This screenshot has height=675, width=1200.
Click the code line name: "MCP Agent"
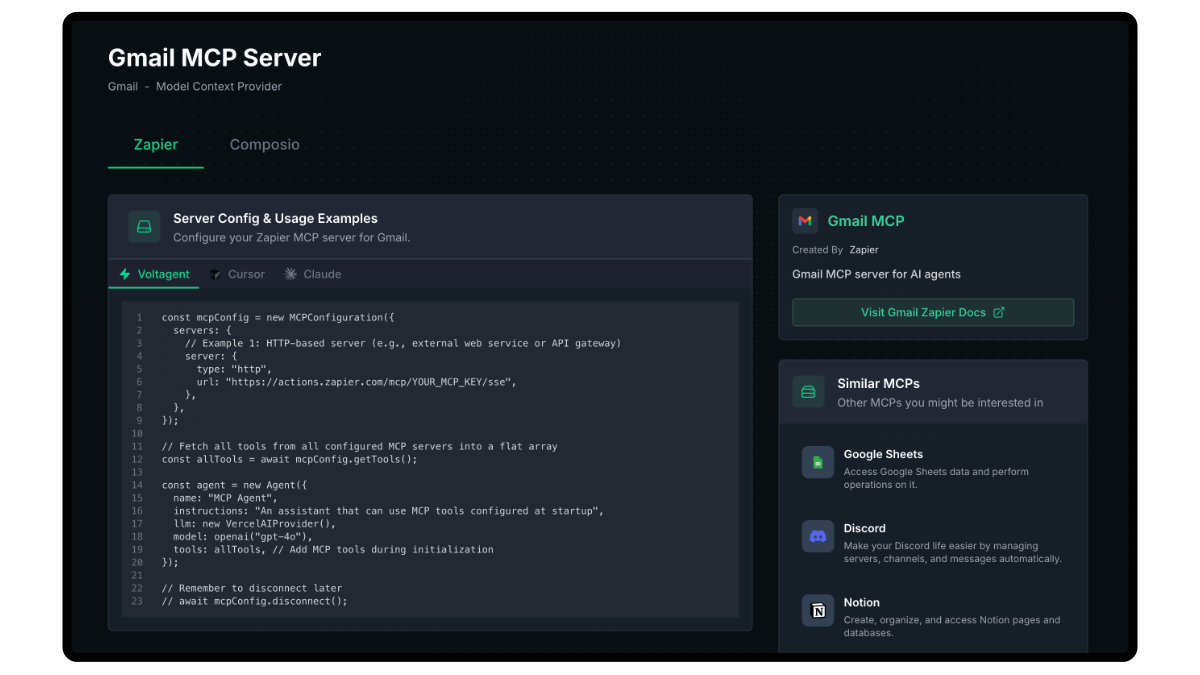tap(225, 498)
